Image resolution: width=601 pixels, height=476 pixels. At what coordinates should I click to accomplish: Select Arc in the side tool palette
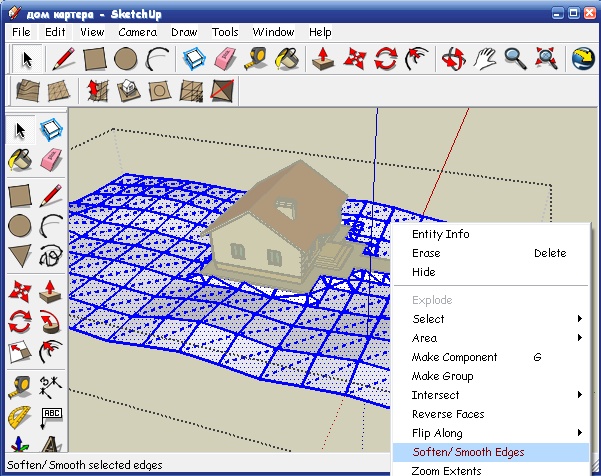(51, 225)
